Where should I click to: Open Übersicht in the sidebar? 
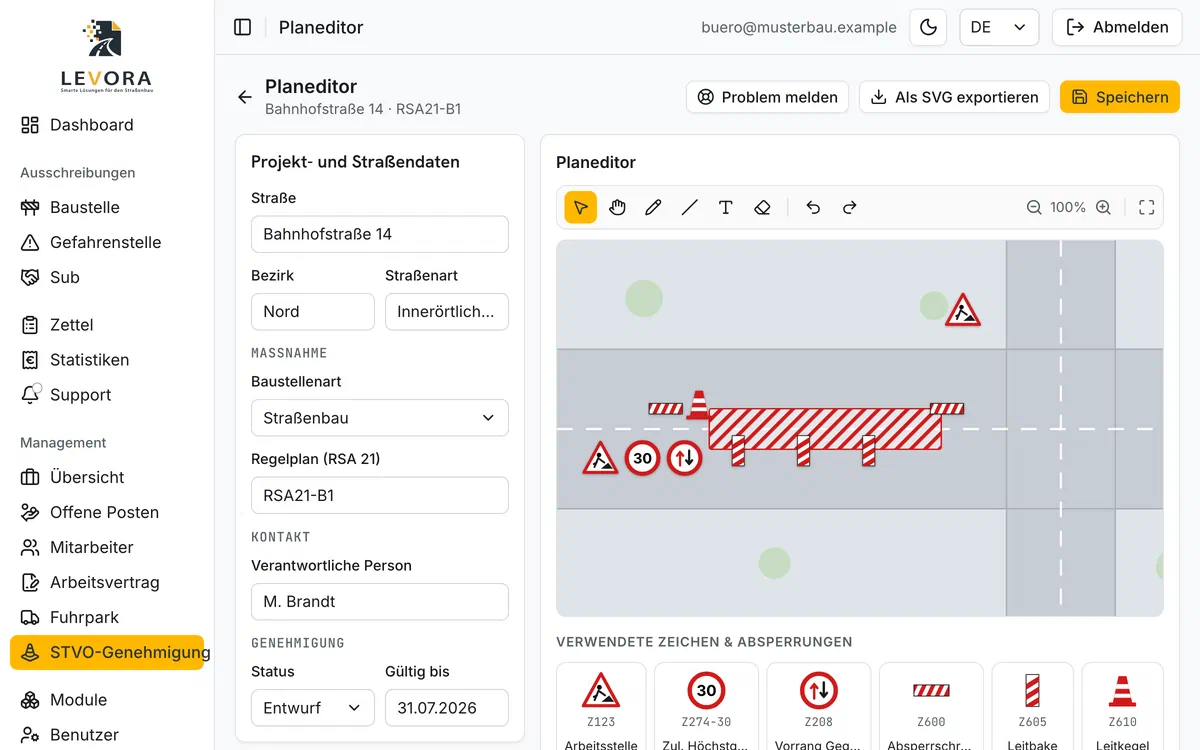(107, 477)
